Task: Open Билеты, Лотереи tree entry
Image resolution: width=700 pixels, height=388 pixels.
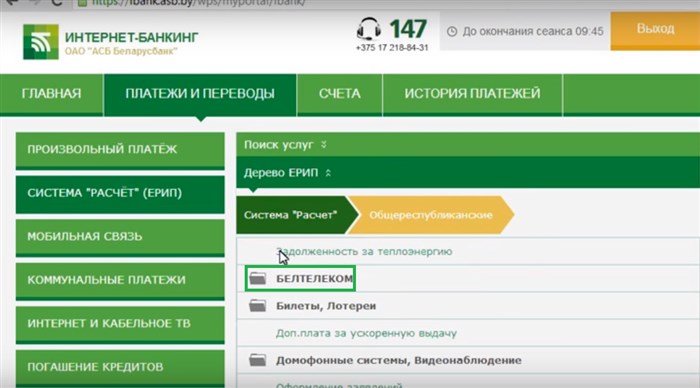Action: (x=326, y=306)
